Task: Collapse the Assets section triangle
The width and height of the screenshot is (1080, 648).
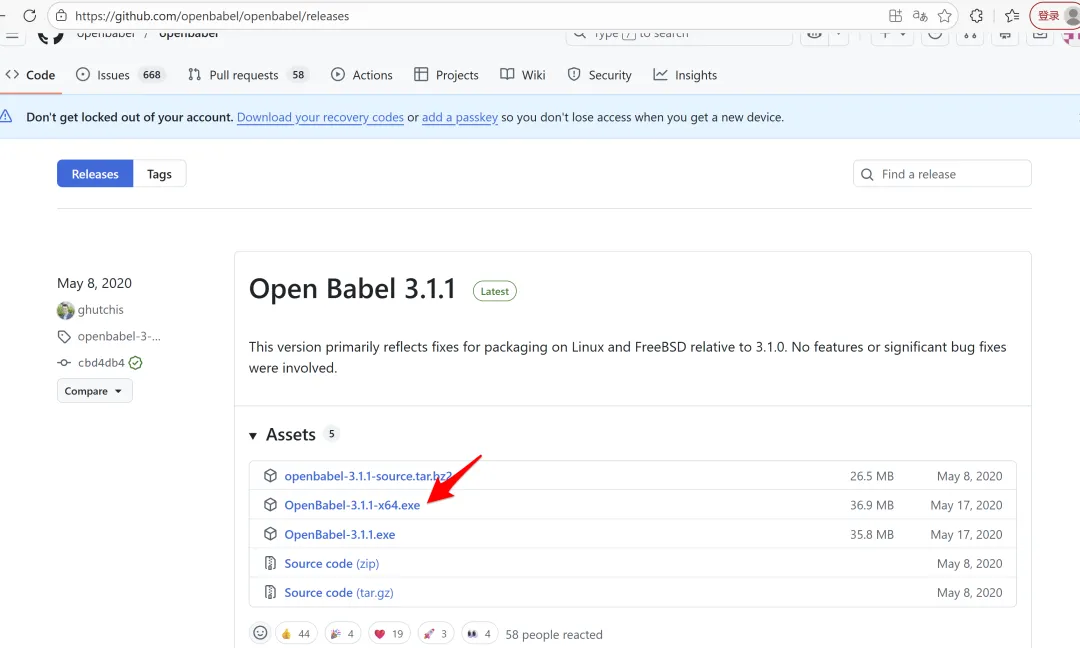Action: [253, 435]
